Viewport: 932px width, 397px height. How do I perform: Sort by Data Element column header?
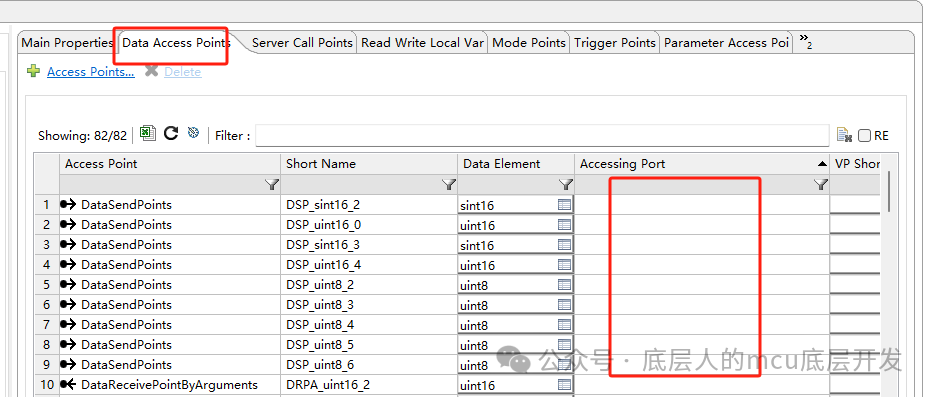point(516,164)
